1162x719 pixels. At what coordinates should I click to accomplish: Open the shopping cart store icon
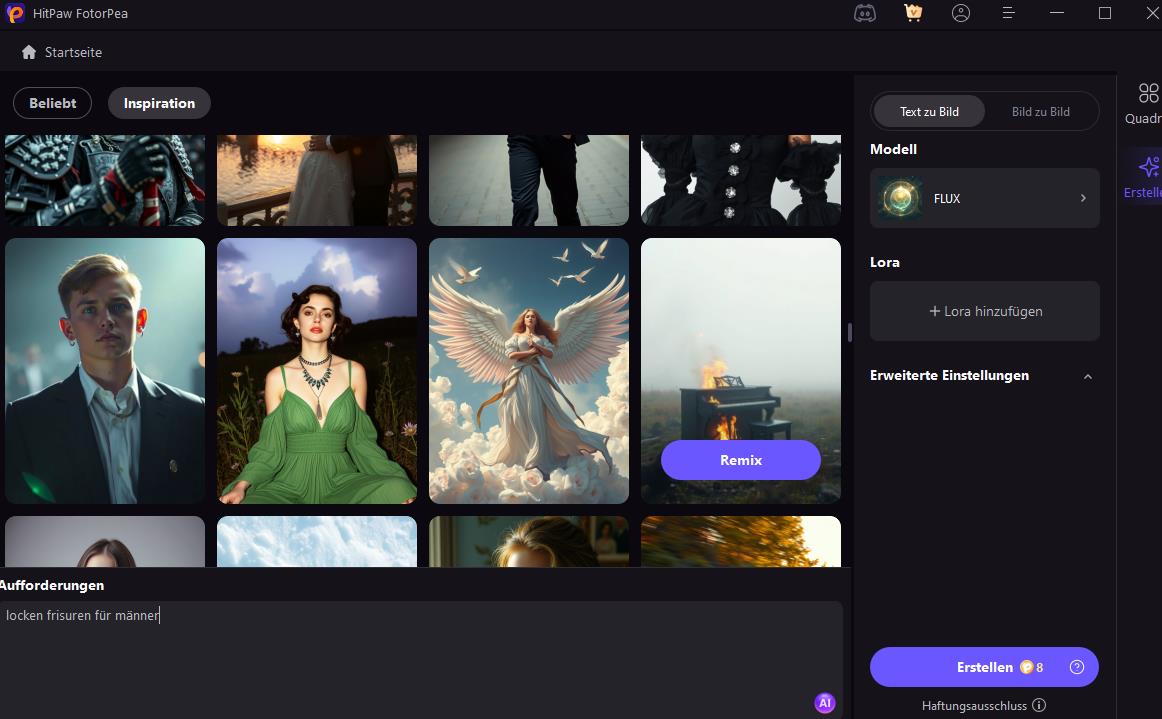point(913,13)
